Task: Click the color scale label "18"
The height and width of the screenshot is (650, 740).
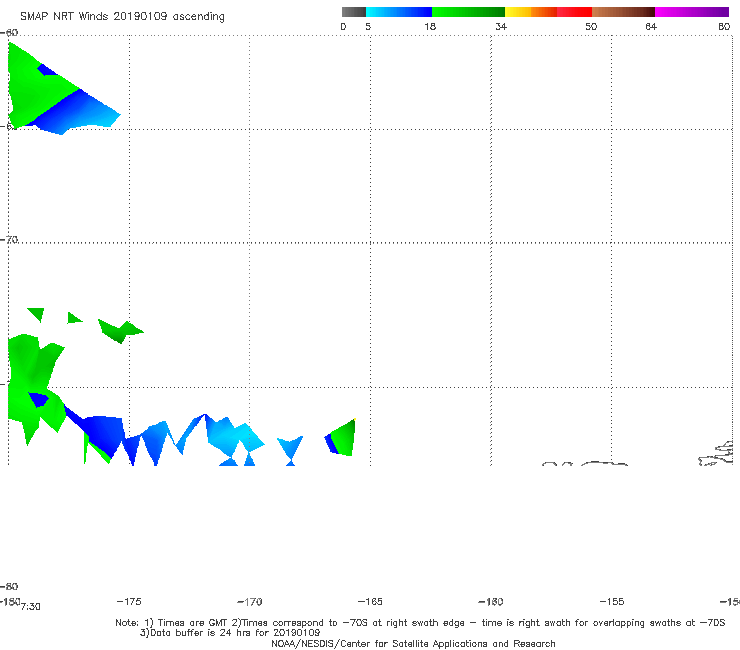Action: pos(430,26)
